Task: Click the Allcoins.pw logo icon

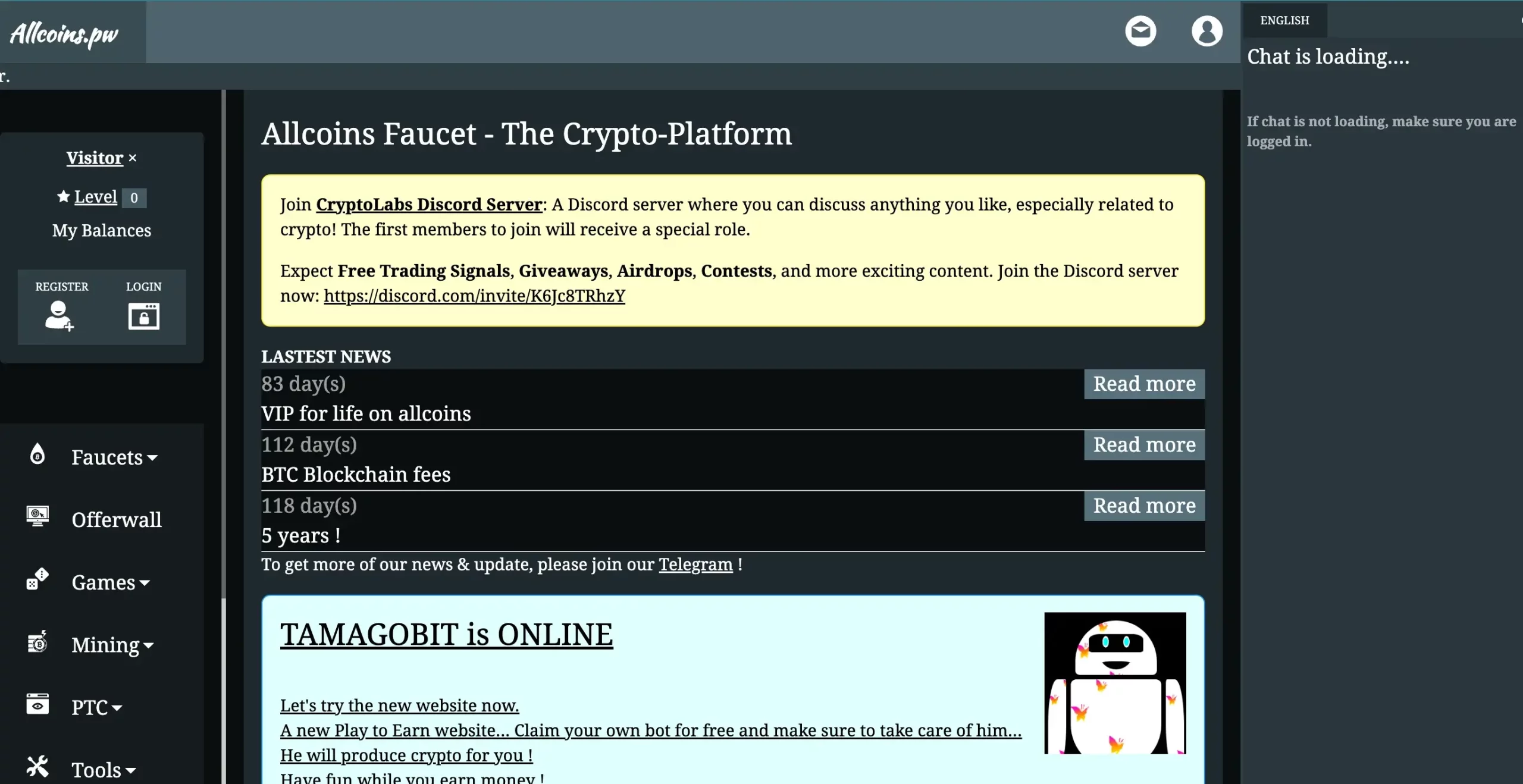Action: point(65,32)
